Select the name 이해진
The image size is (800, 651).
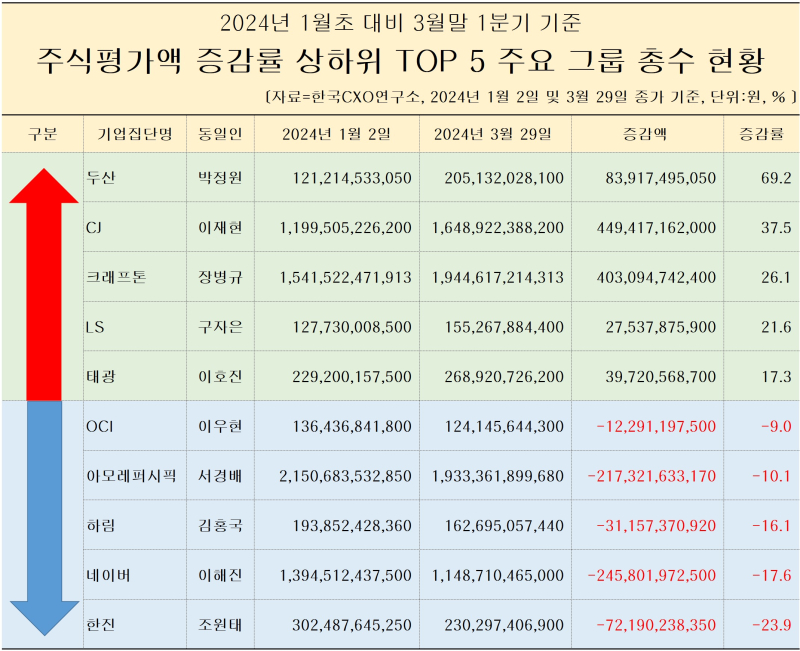[220, 575]
